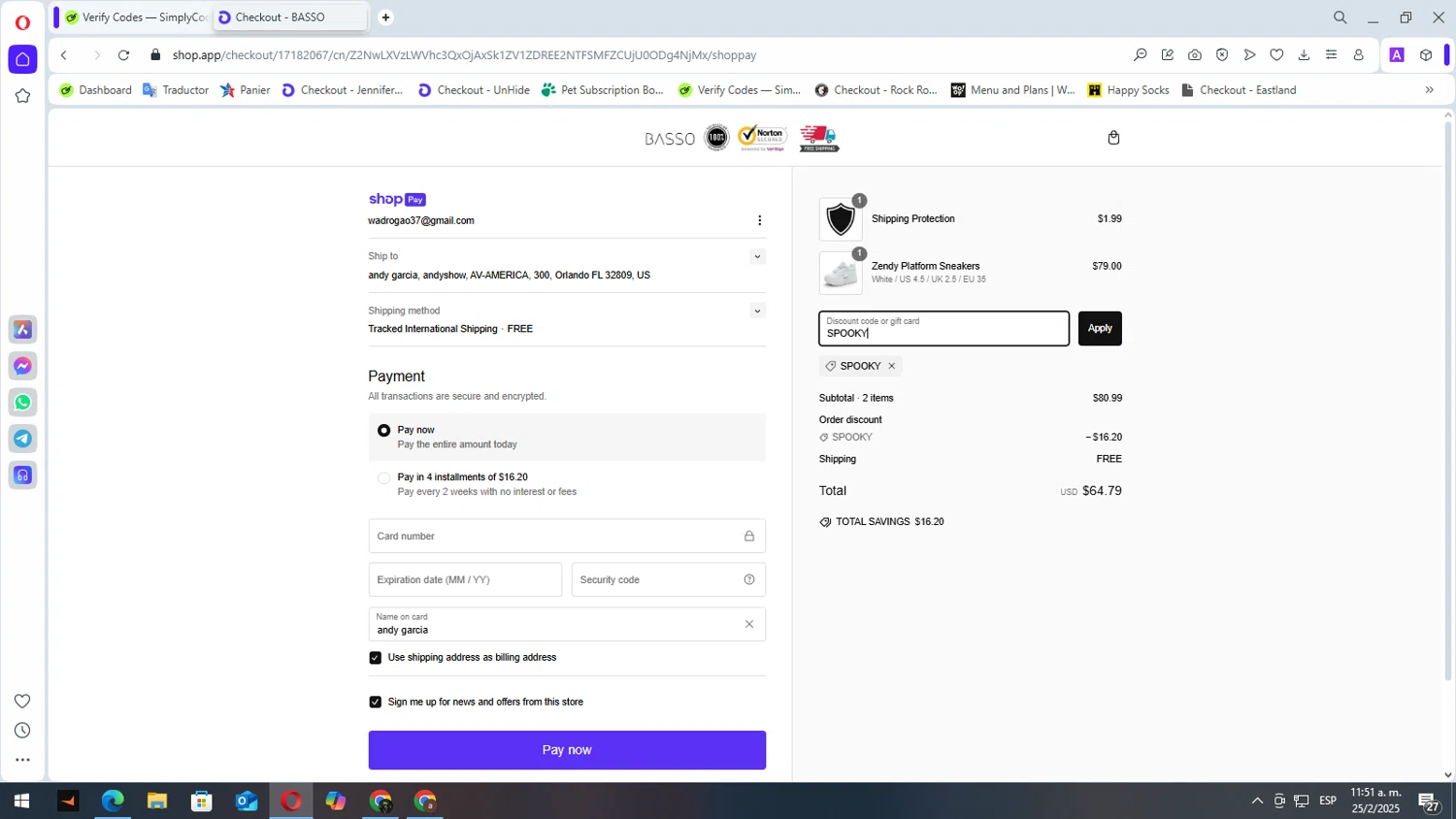Open Checkout - UnHide bookmark

(474, 90)
